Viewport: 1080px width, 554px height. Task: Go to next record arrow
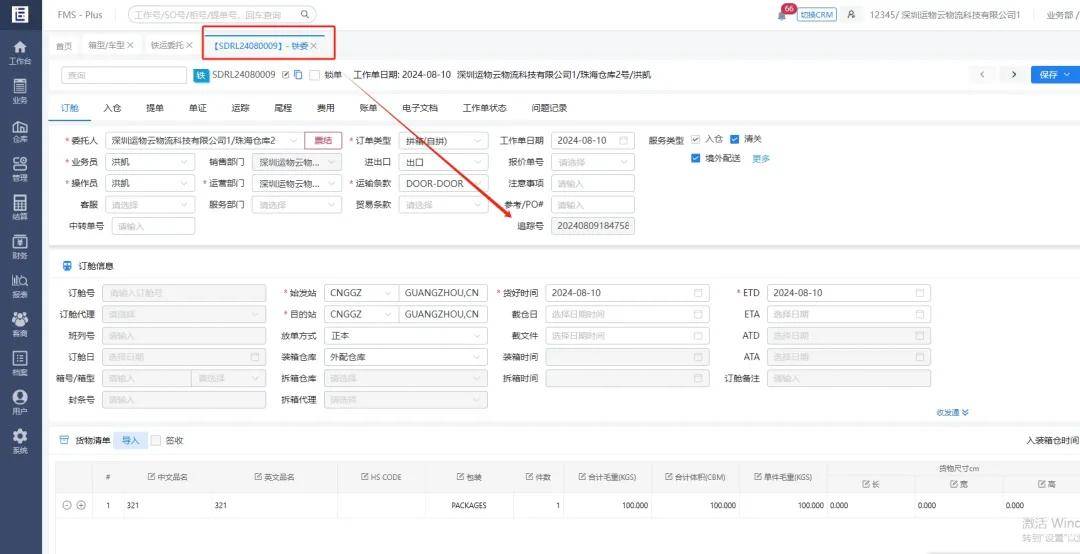pos(1013,74)
